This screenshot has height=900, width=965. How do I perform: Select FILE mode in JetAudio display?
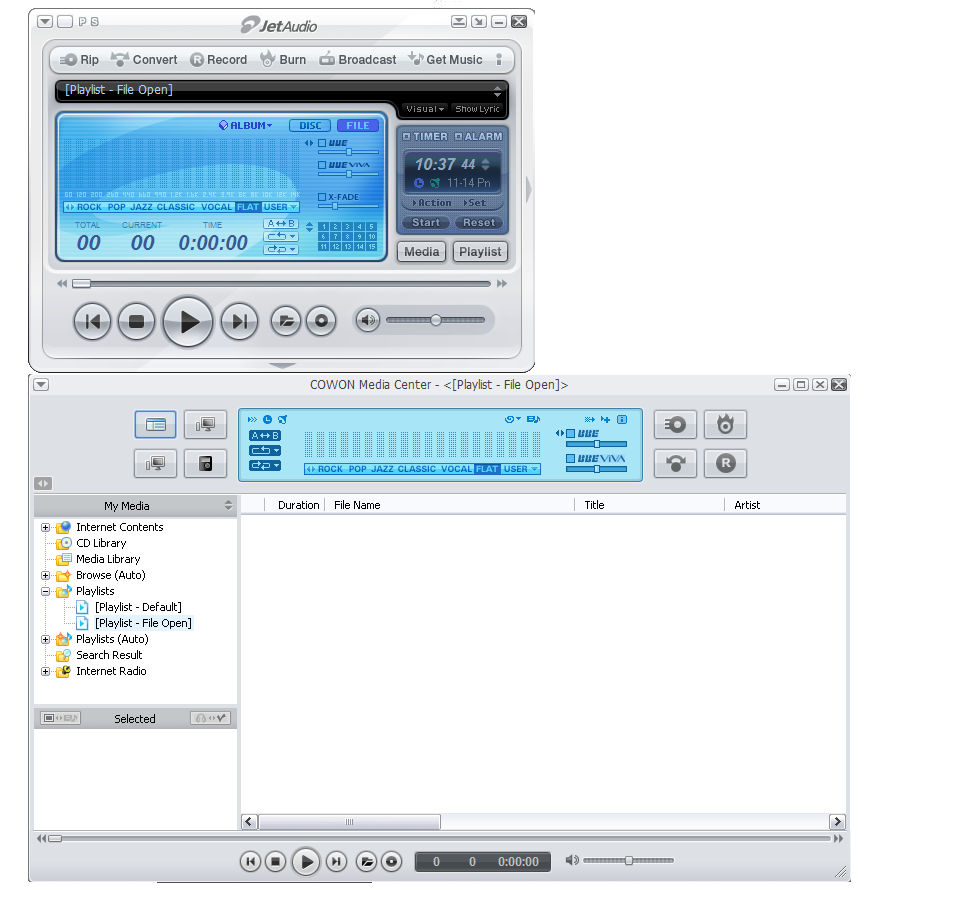pyautogui.click(x=358, y=126)
